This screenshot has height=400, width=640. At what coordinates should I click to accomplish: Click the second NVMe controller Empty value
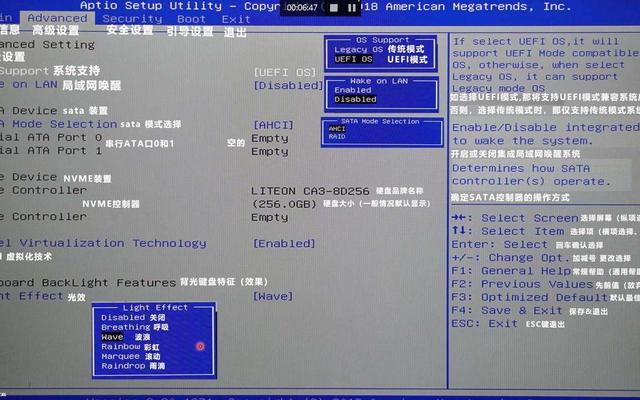(270, 217)
